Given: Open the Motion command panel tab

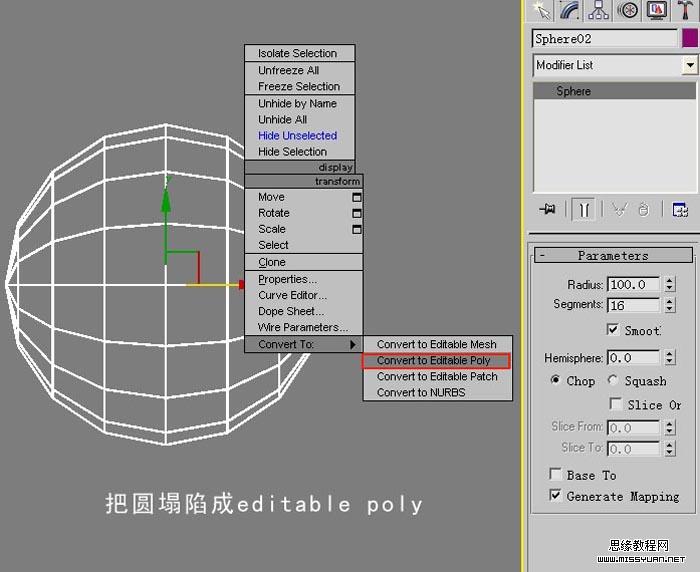Looking at the screenshot, I should click(628, 10).
